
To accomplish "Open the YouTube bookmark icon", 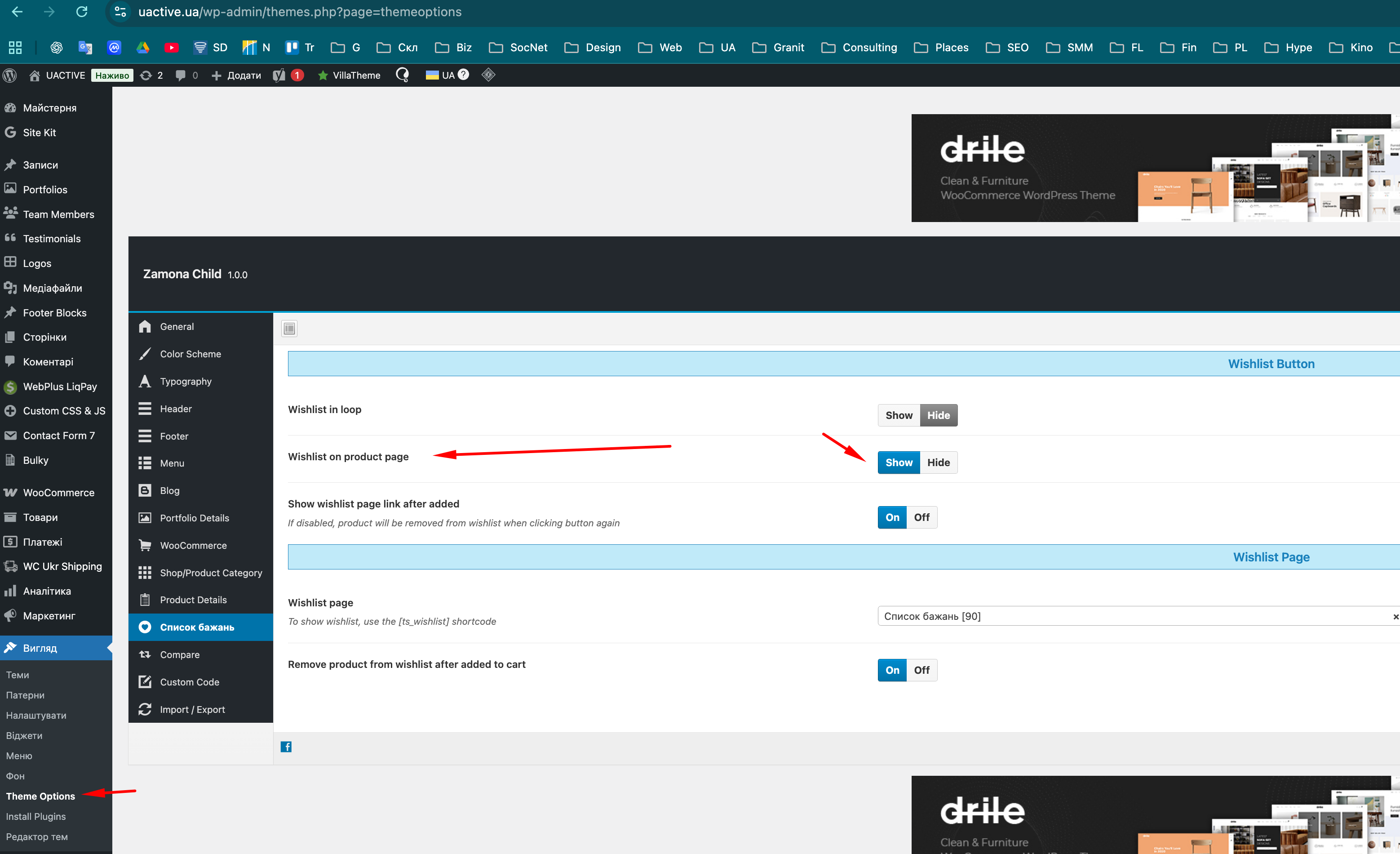I will (x=171, y=47).
